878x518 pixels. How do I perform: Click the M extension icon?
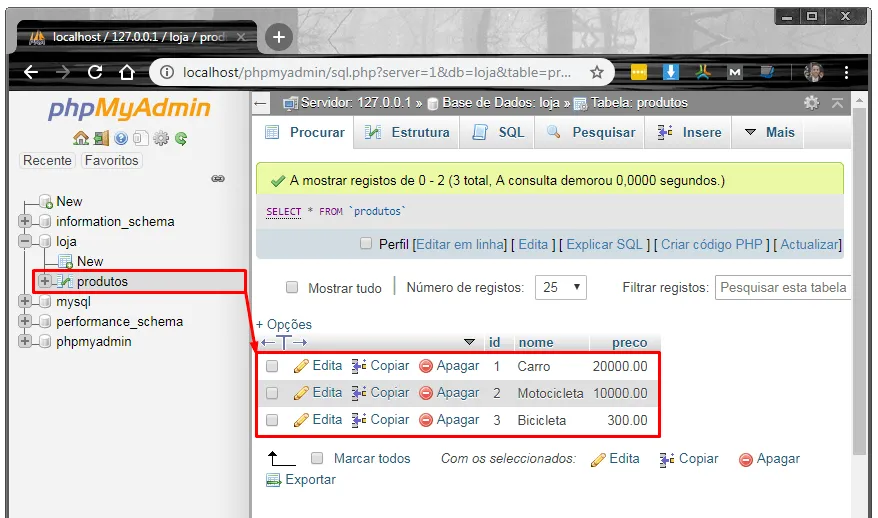pos(735,72)
